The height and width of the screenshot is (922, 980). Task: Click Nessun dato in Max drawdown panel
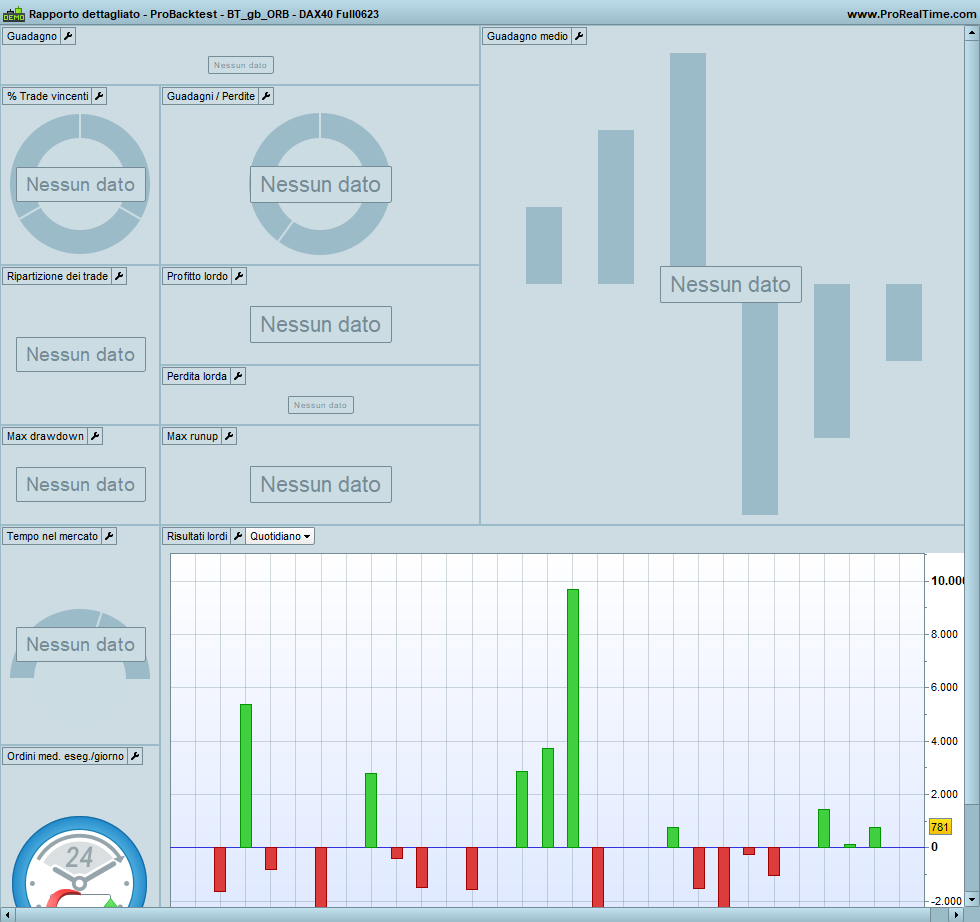click(81, 484)
